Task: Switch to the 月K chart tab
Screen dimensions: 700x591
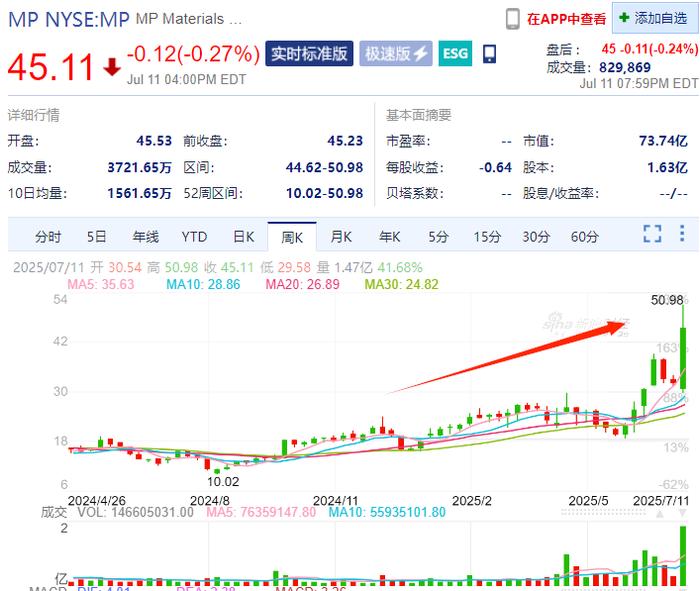Action: [341, 237]
